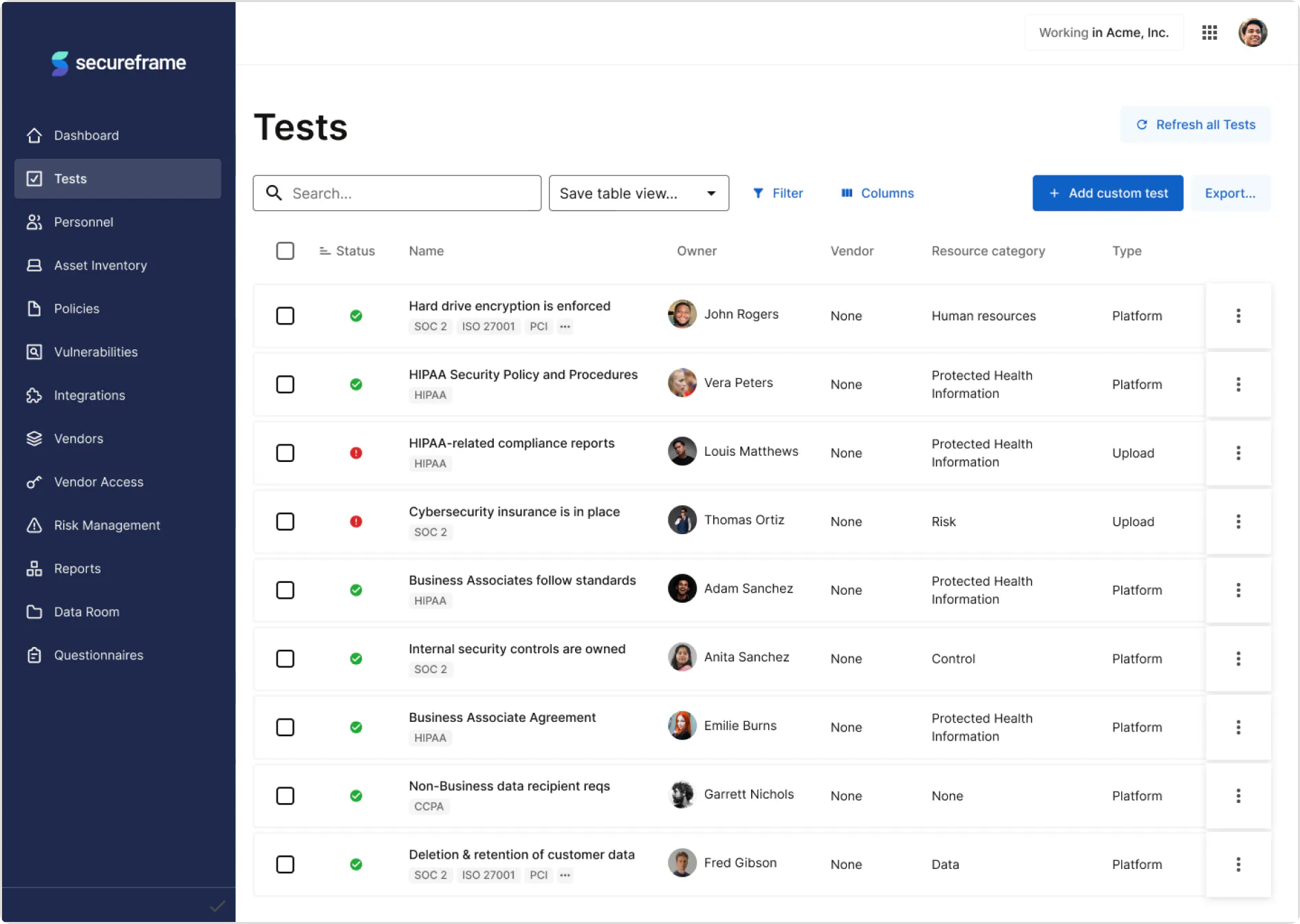Click the Add custom test button
This screenshot has width=1300, height=924.
click(1107, 193)
